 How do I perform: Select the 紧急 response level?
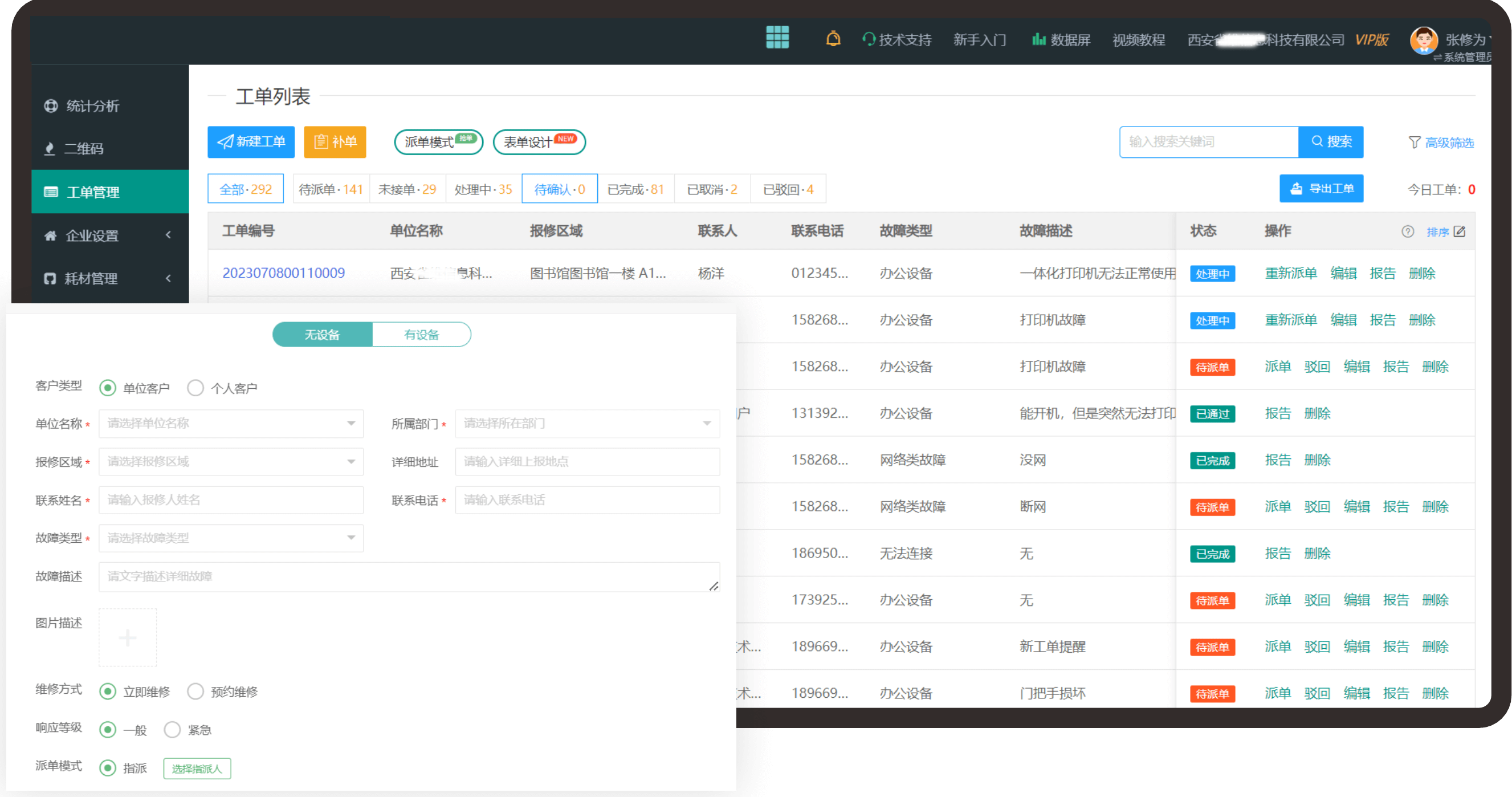(172, 730)
